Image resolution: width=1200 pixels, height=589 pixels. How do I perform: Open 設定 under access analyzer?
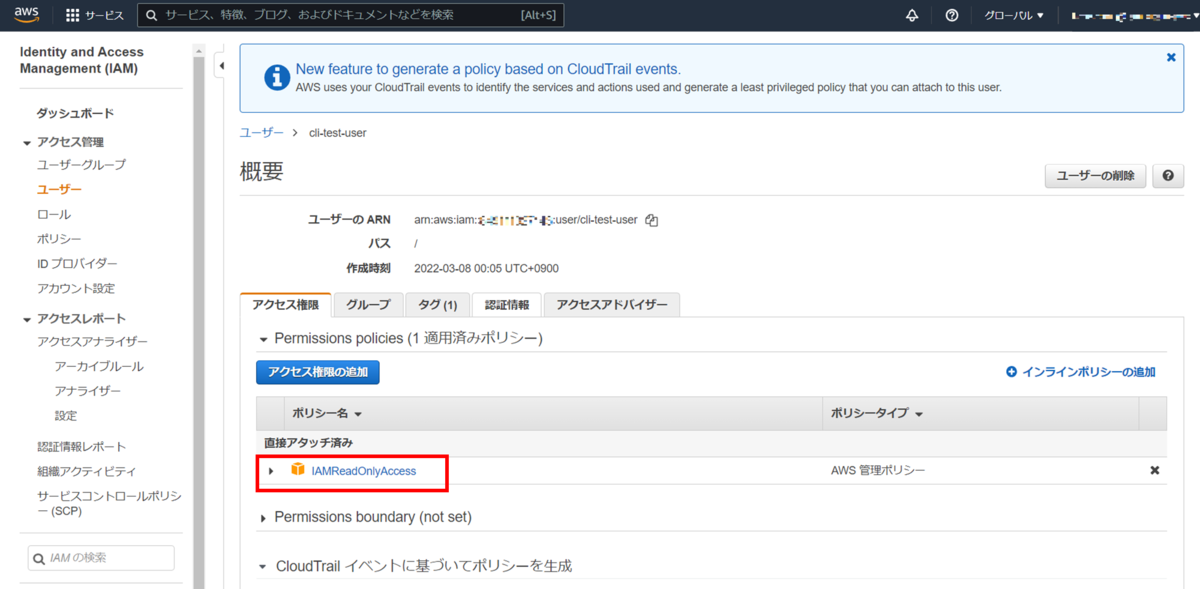coord(66,415)
